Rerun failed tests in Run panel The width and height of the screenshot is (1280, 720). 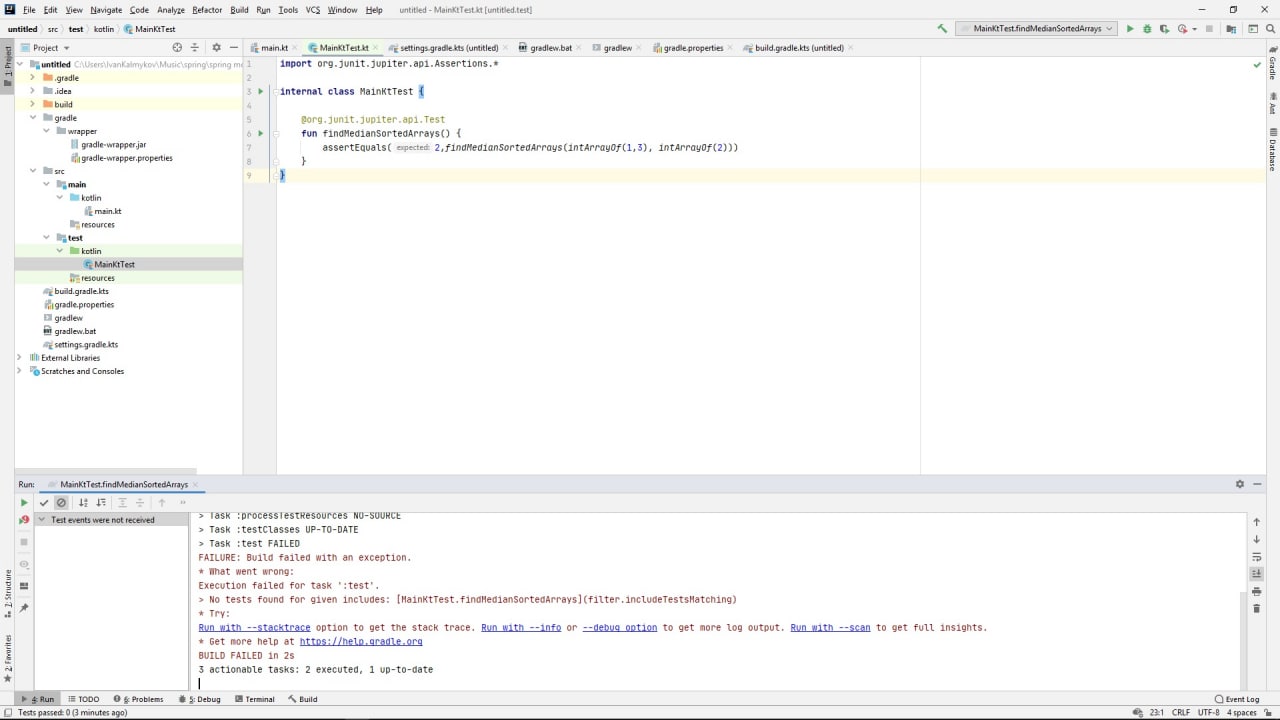point(24,520)
